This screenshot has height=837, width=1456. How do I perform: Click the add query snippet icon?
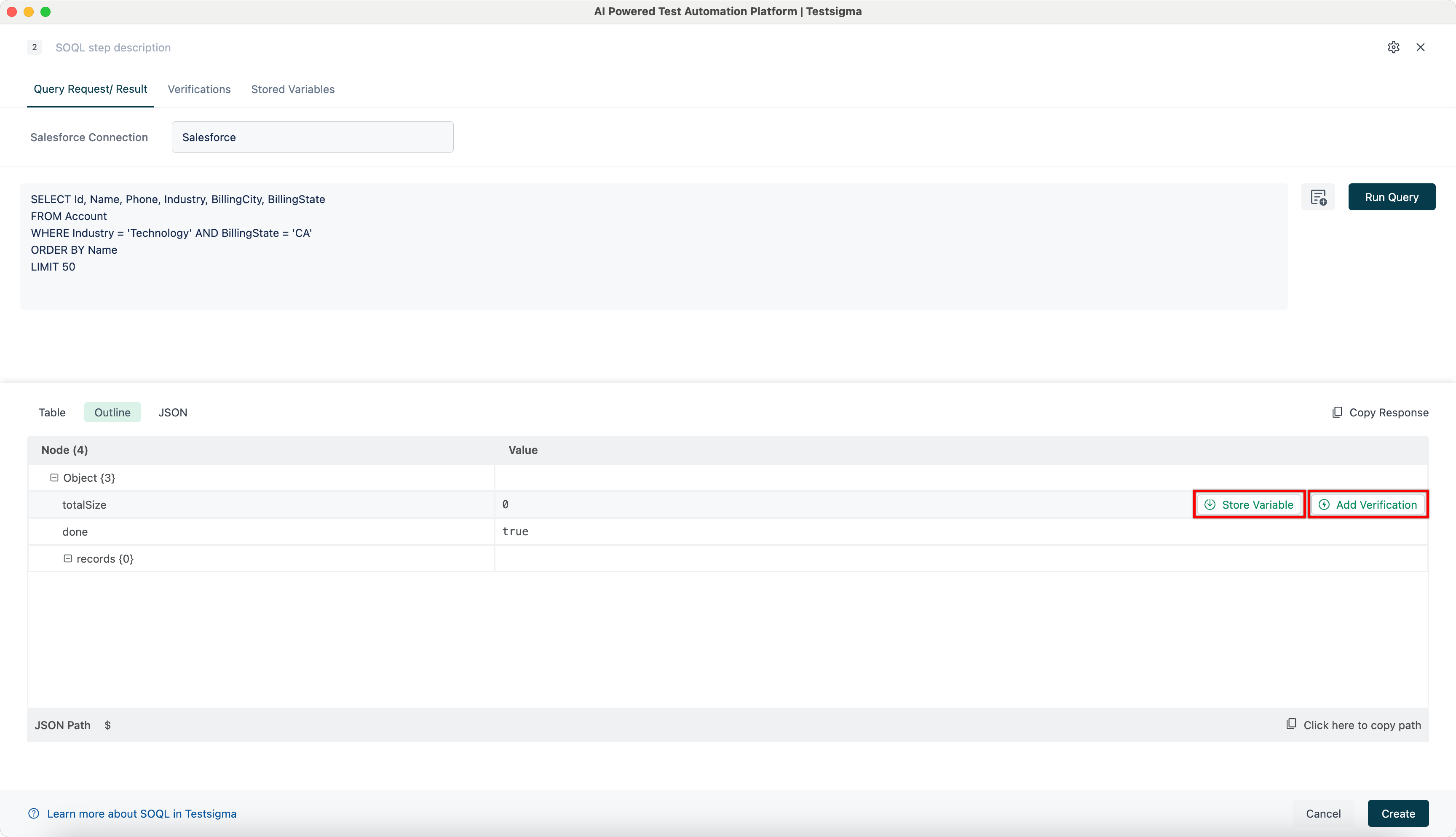[x=1318, y=197]
